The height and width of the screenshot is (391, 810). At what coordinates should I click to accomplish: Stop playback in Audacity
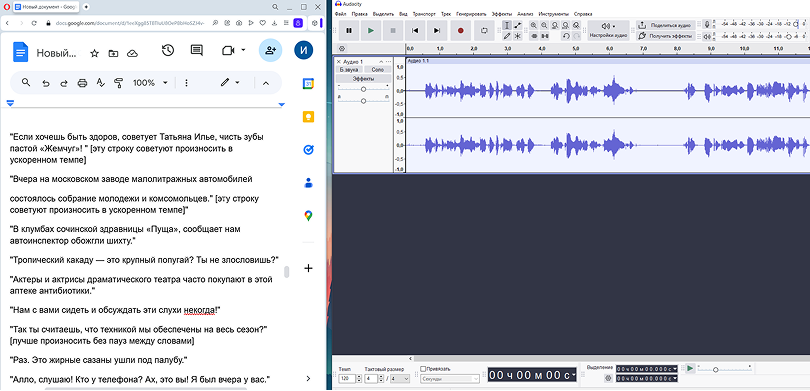tap(393, 30)
